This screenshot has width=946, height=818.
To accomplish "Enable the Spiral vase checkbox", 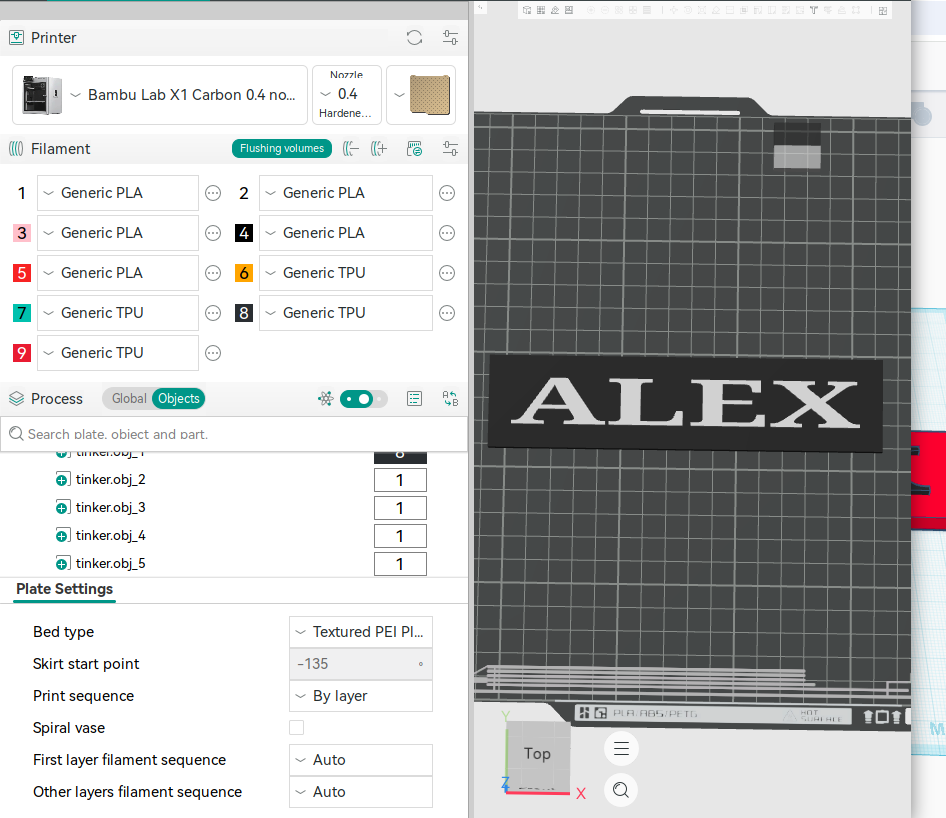I will tap(296, 728).
